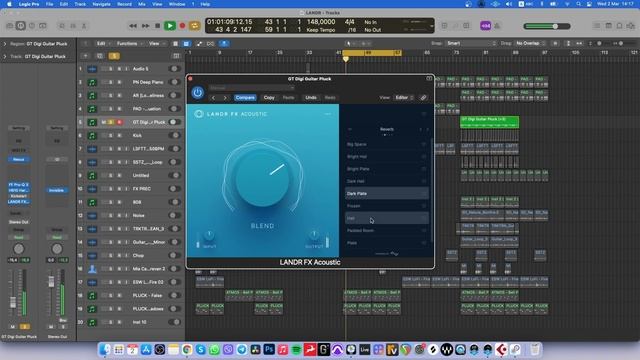Click the Play button in the transport
Image resolution: width=640 pixels, height=360 pixels.
[x=170, y=26]
